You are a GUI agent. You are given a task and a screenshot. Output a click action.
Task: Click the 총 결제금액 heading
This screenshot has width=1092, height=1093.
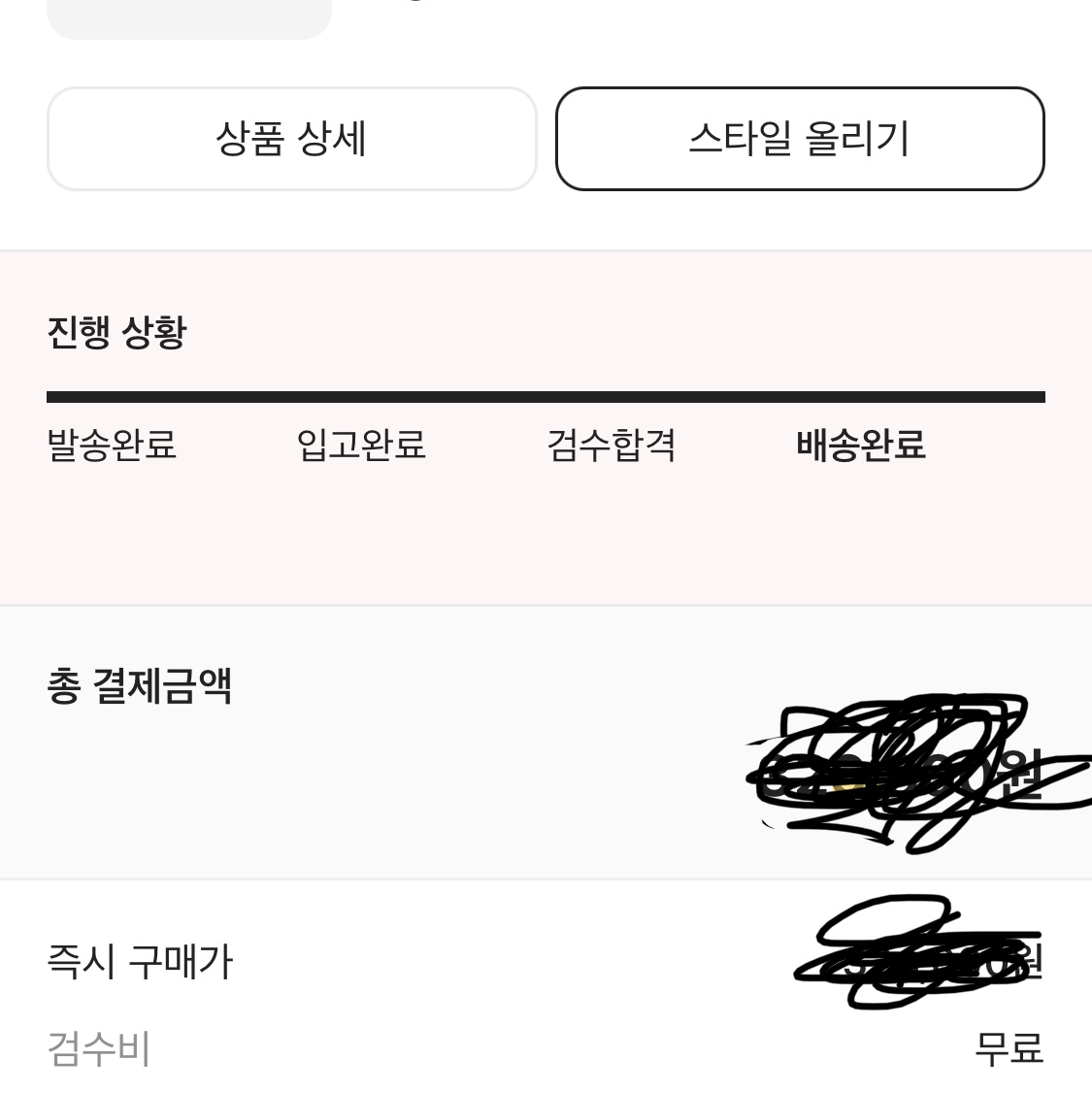(139, 686)
